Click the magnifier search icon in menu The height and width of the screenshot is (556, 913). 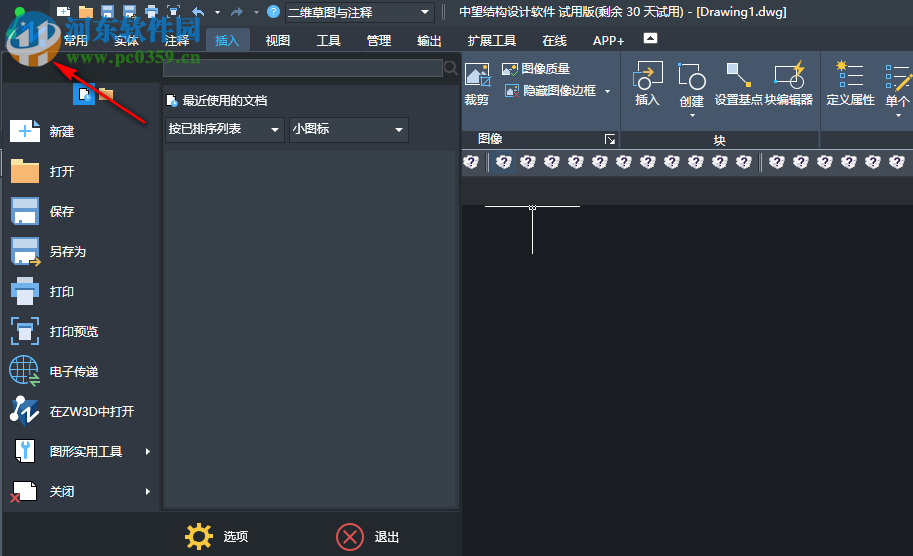(x=451, y=68)
